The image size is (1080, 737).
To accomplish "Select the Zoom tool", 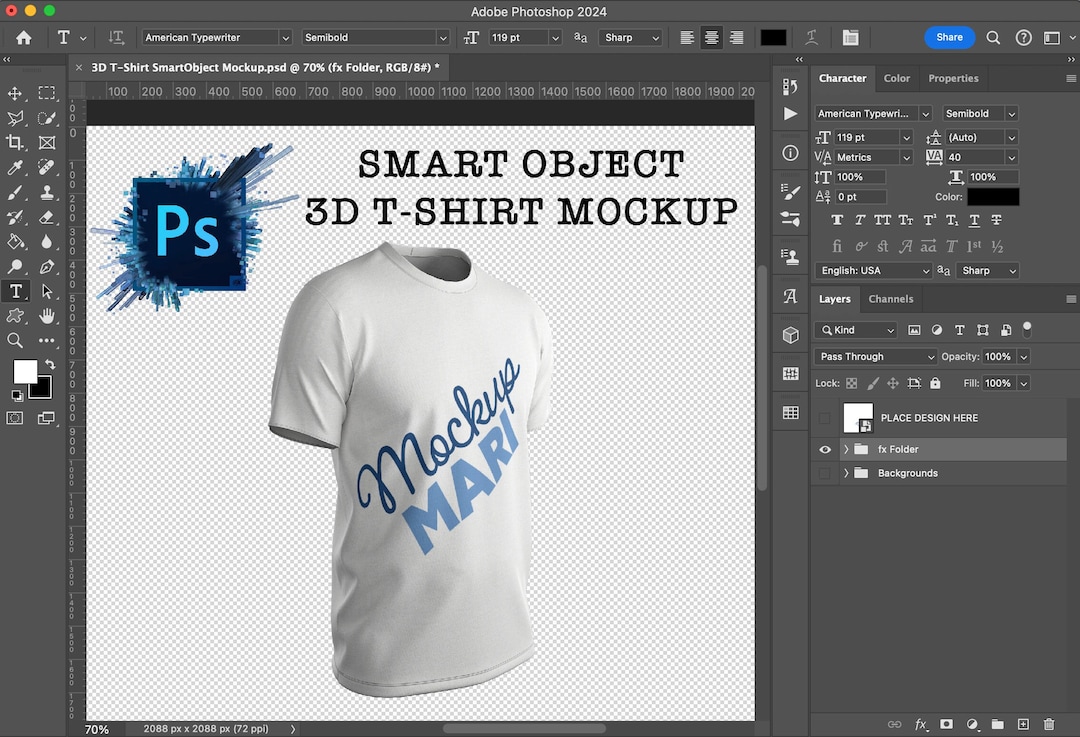I will (15, 341).
